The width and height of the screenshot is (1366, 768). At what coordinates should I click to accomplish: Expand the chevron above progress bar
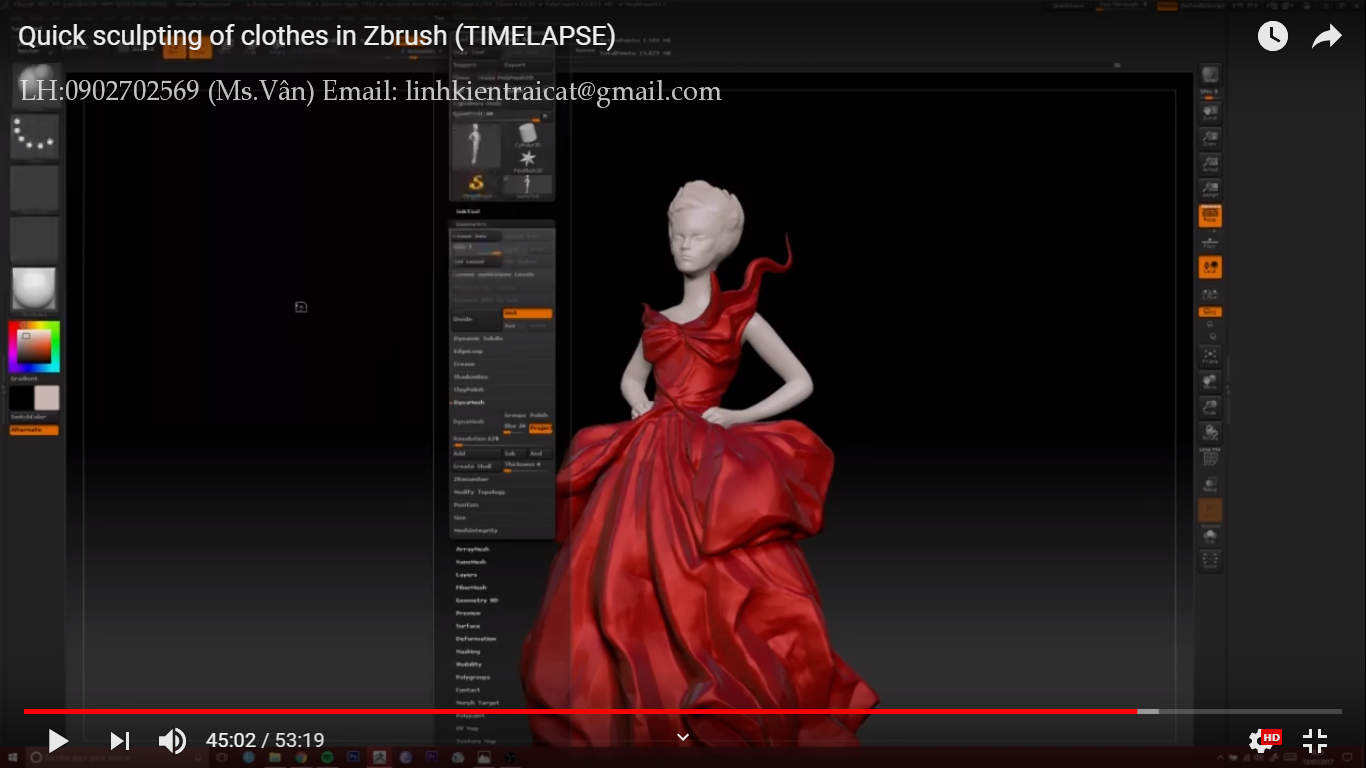click(683, 737)
